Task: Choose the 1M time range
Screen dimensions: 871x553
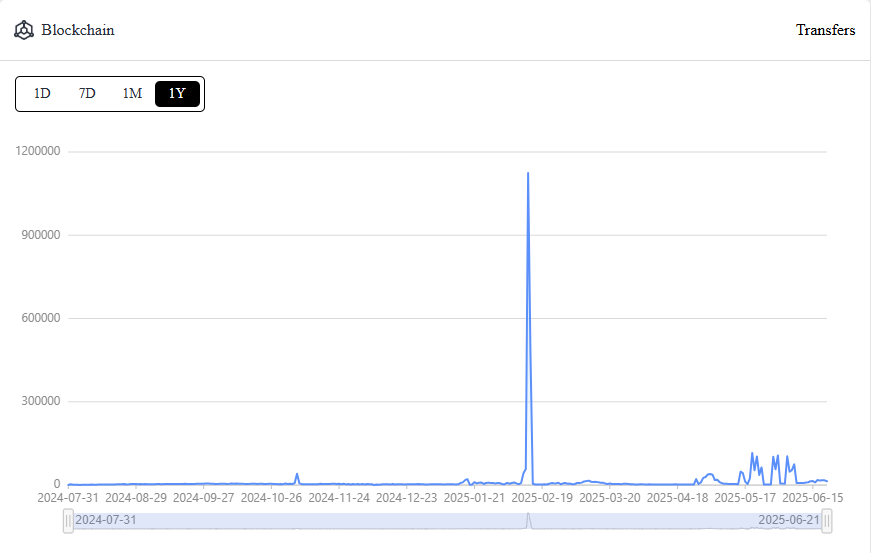Action: (x=132, y=93)
